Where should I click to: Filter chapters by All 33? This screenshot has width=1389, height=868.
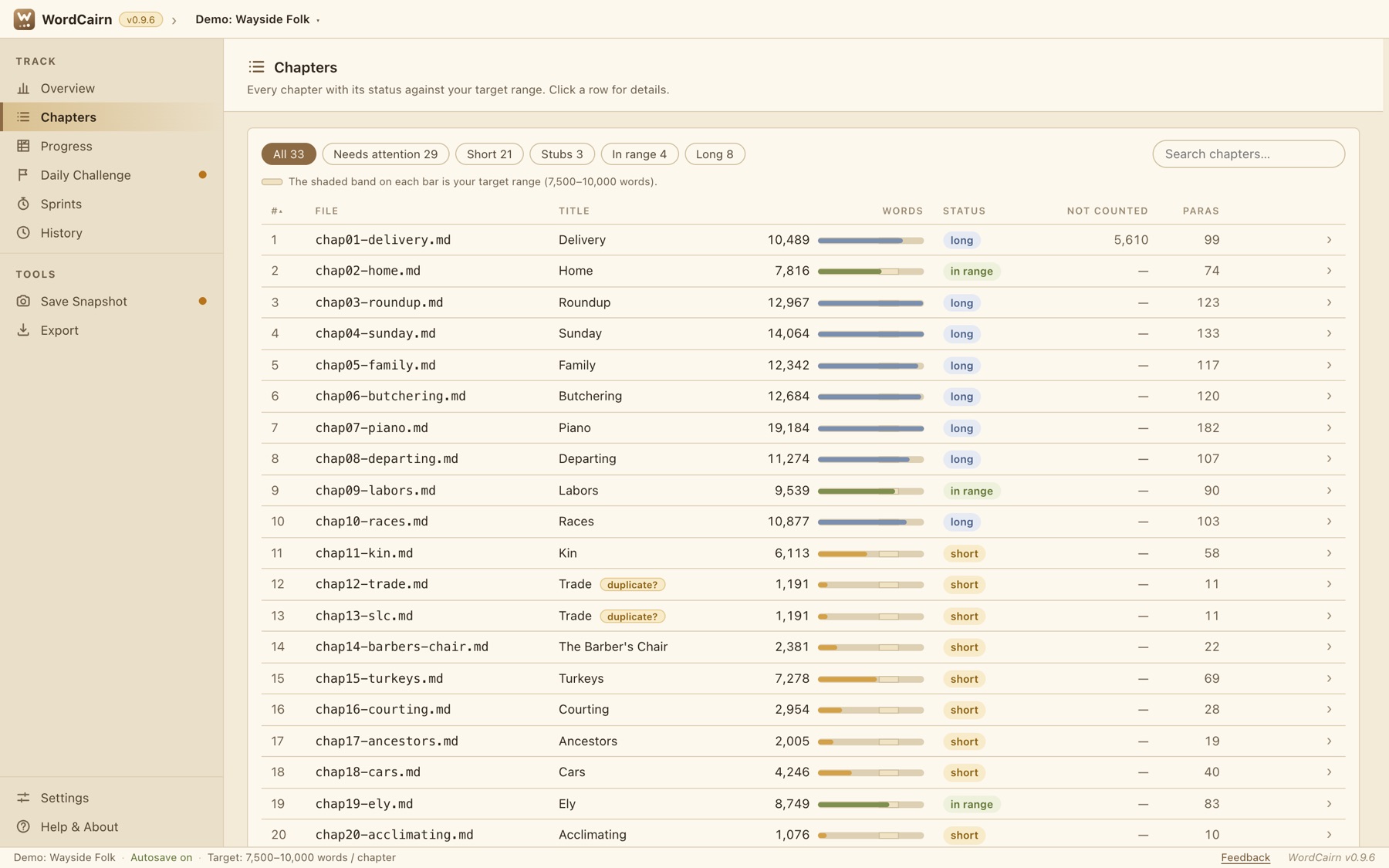pyautogui.click(x=289, y=154)
